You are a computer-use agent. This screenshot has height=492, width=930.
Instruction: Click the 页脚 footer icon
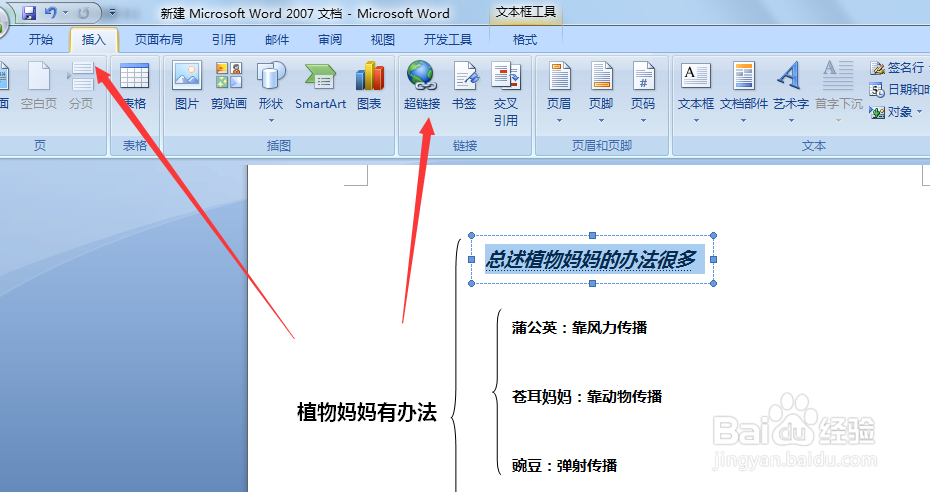601,78
